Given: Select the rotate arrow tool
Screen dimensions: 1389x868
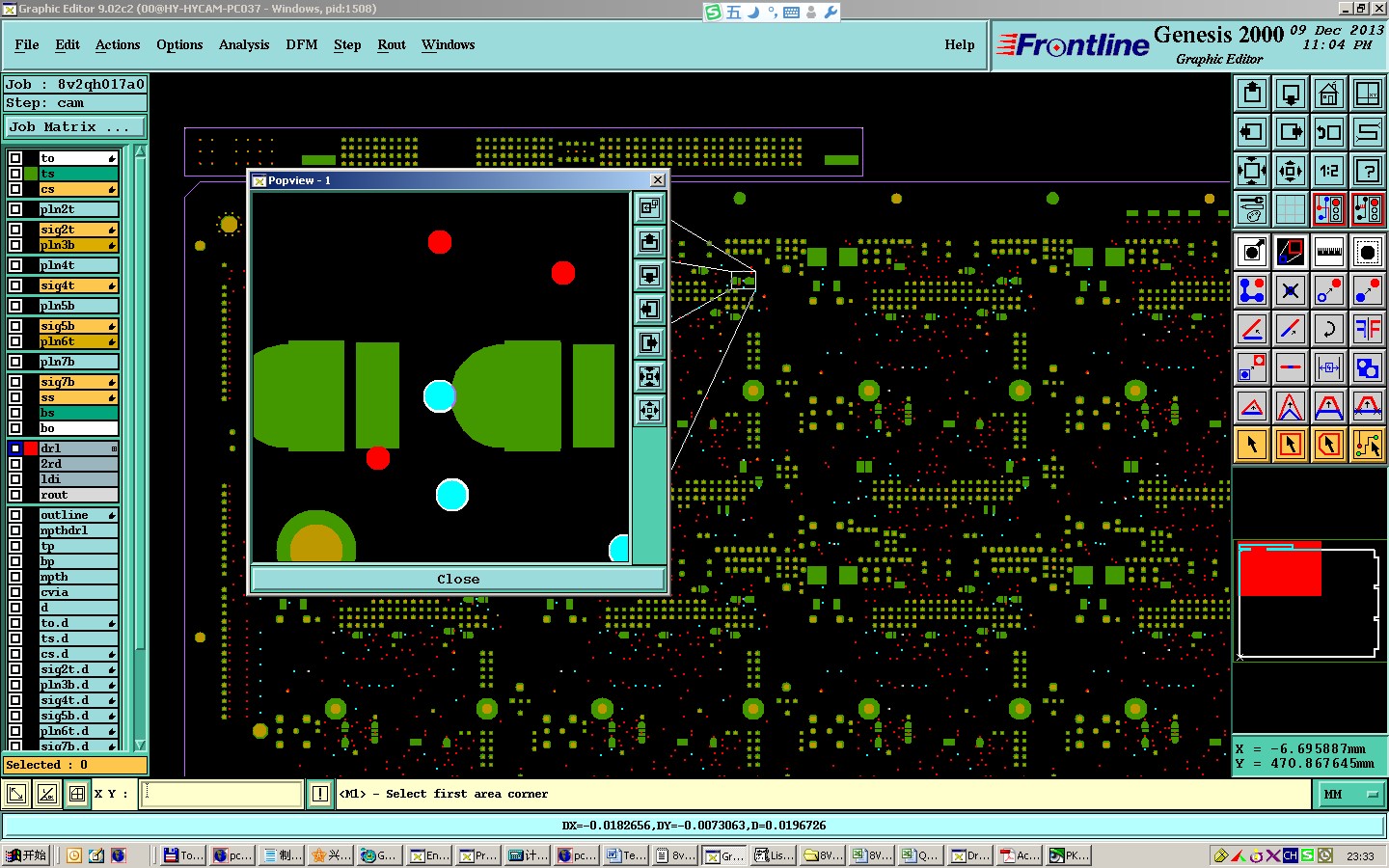Looking at the screenshot, I should pyautogui.click(x=1329, y=329).
